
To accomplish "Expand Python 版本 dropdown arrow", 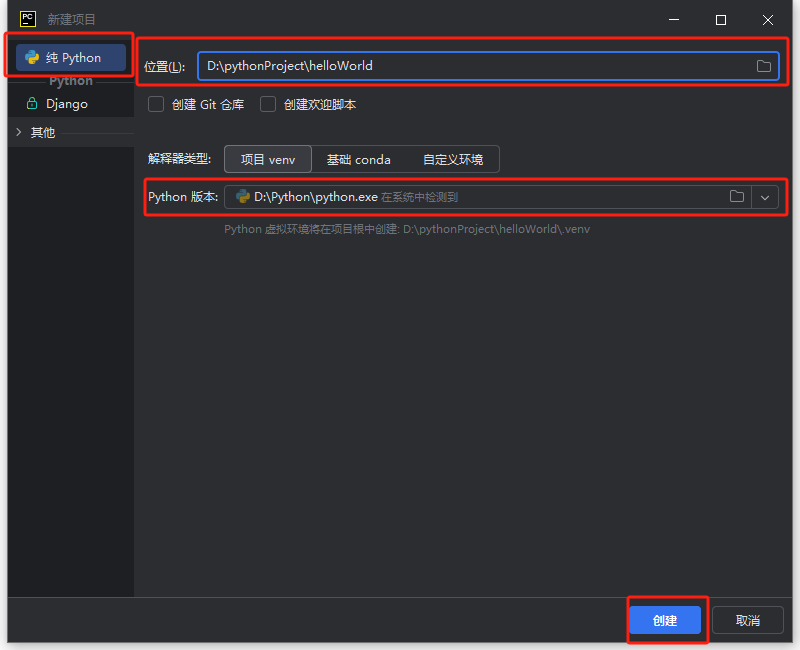I will (765, 197).
